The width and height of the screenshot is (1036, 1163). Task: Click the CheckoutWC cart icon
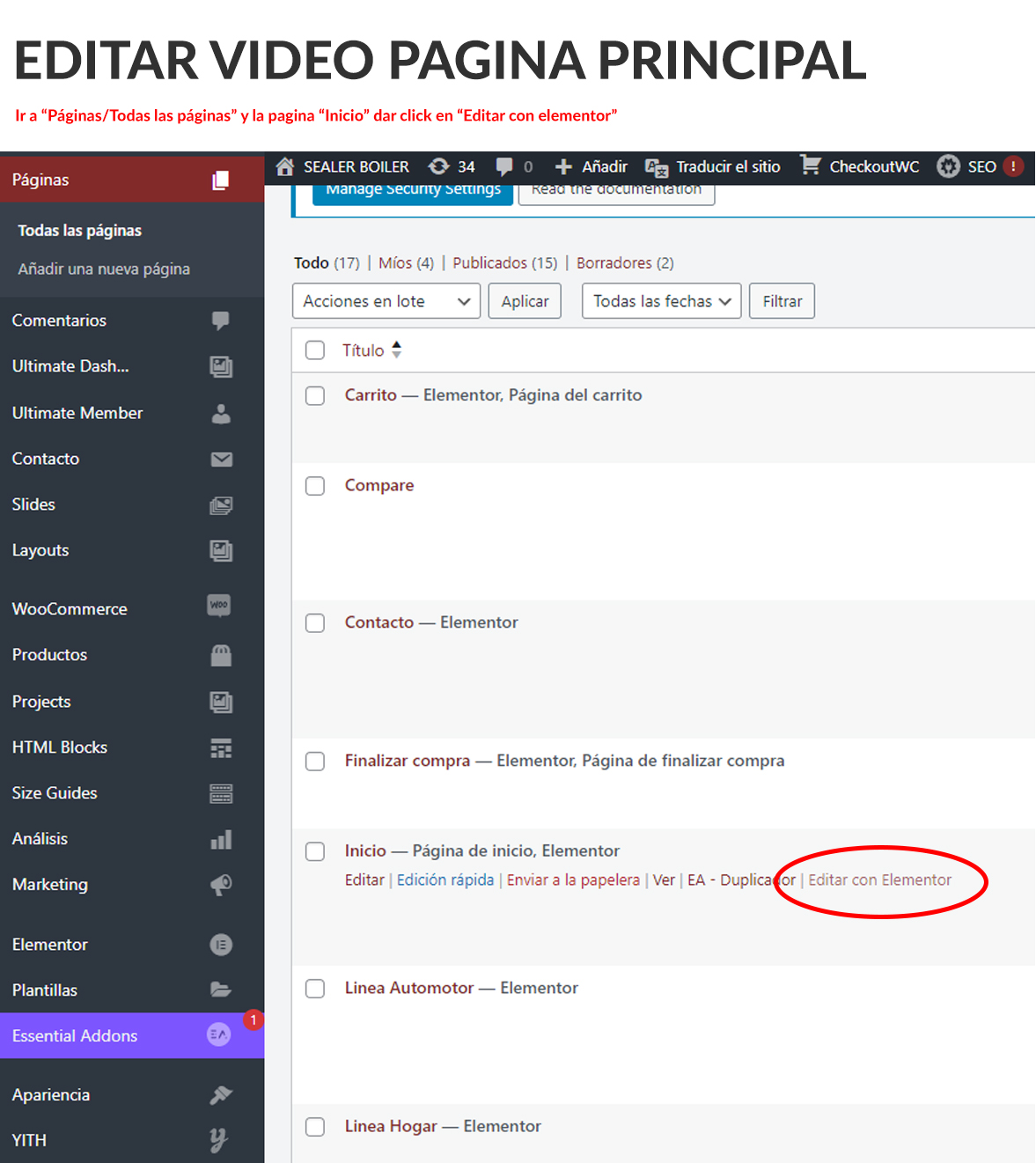(x=811, y=165)
